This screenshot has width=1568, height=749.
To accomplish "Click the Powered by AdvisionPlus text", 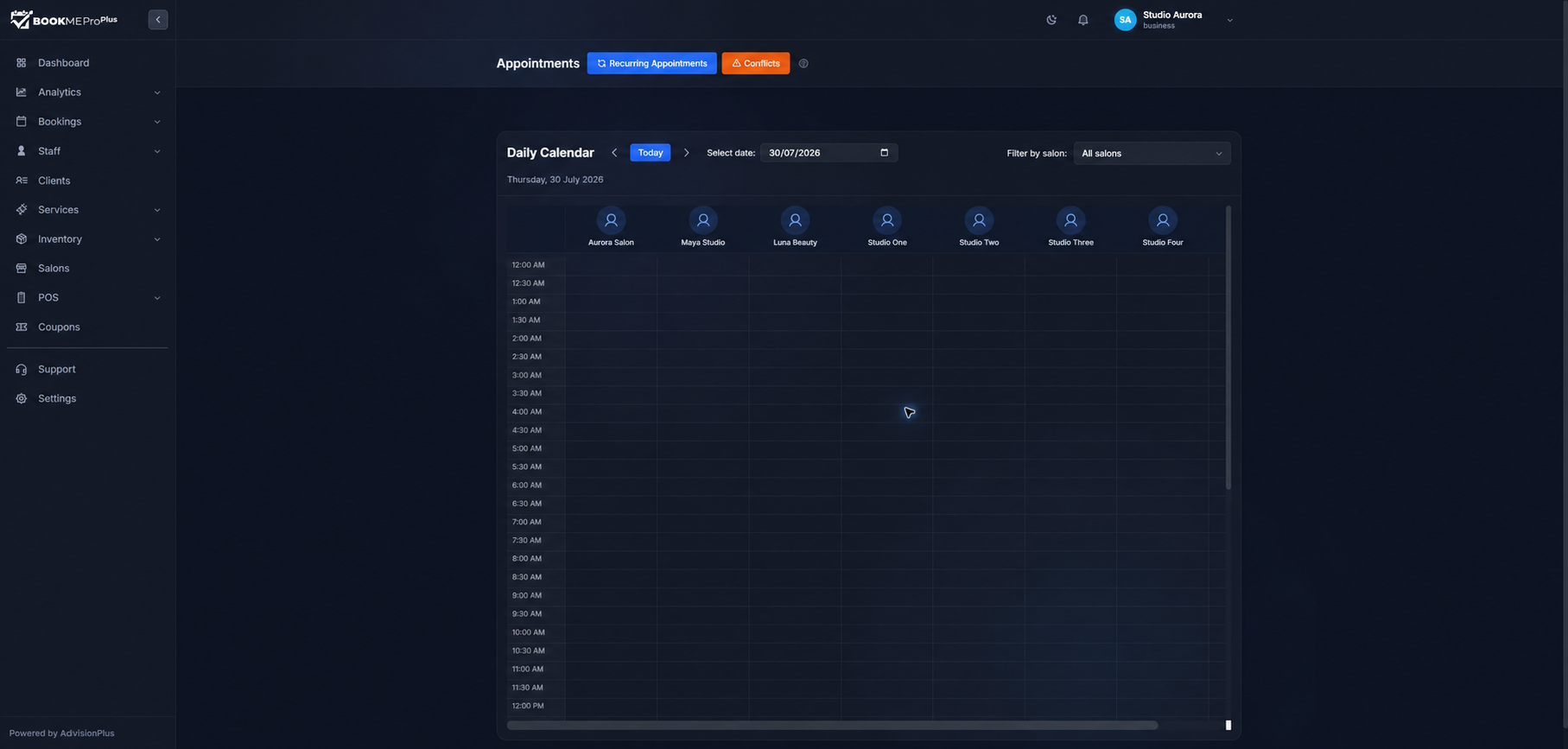I will point(62,733).
